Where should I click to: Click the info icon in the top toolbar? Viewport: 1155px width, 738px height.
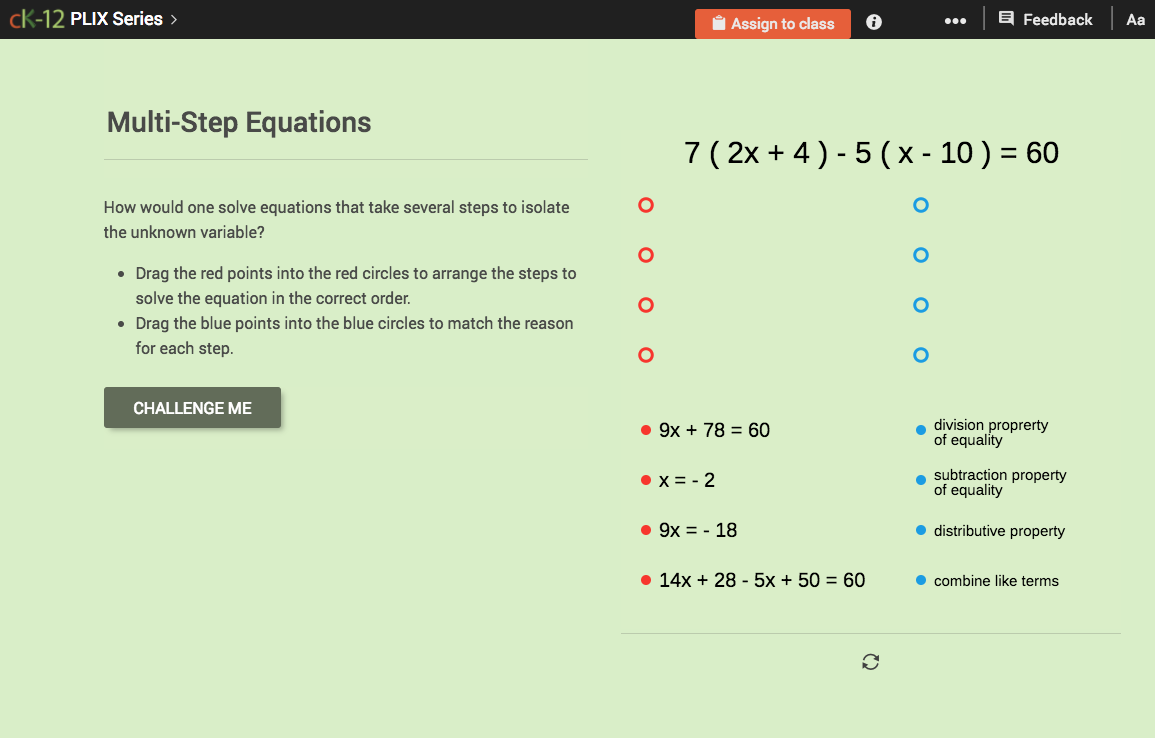coord(873,21)
